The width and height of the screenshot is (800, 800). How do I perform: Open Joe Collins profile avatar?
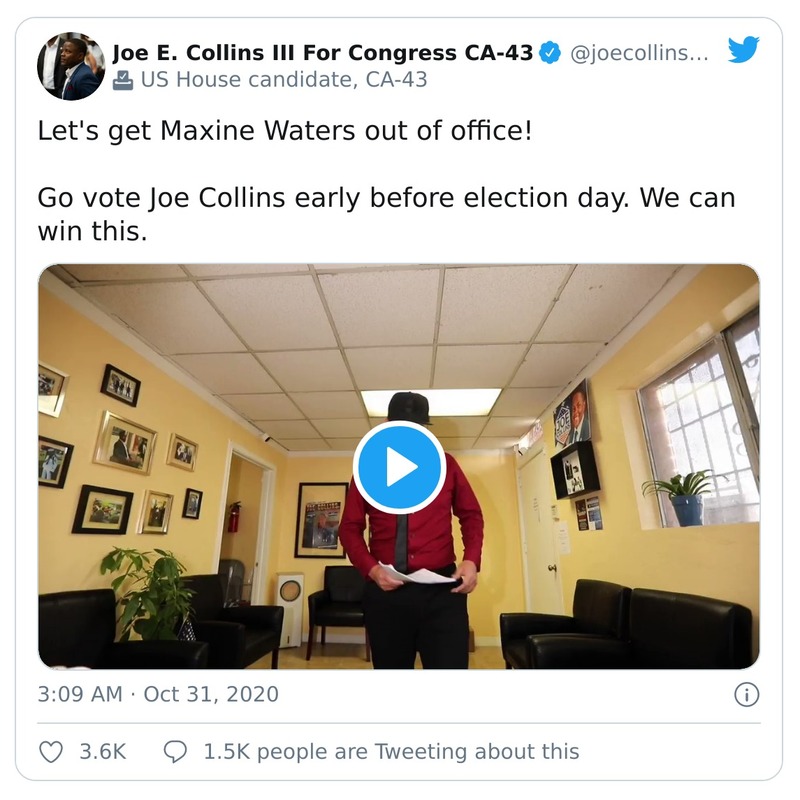point(71,66)
